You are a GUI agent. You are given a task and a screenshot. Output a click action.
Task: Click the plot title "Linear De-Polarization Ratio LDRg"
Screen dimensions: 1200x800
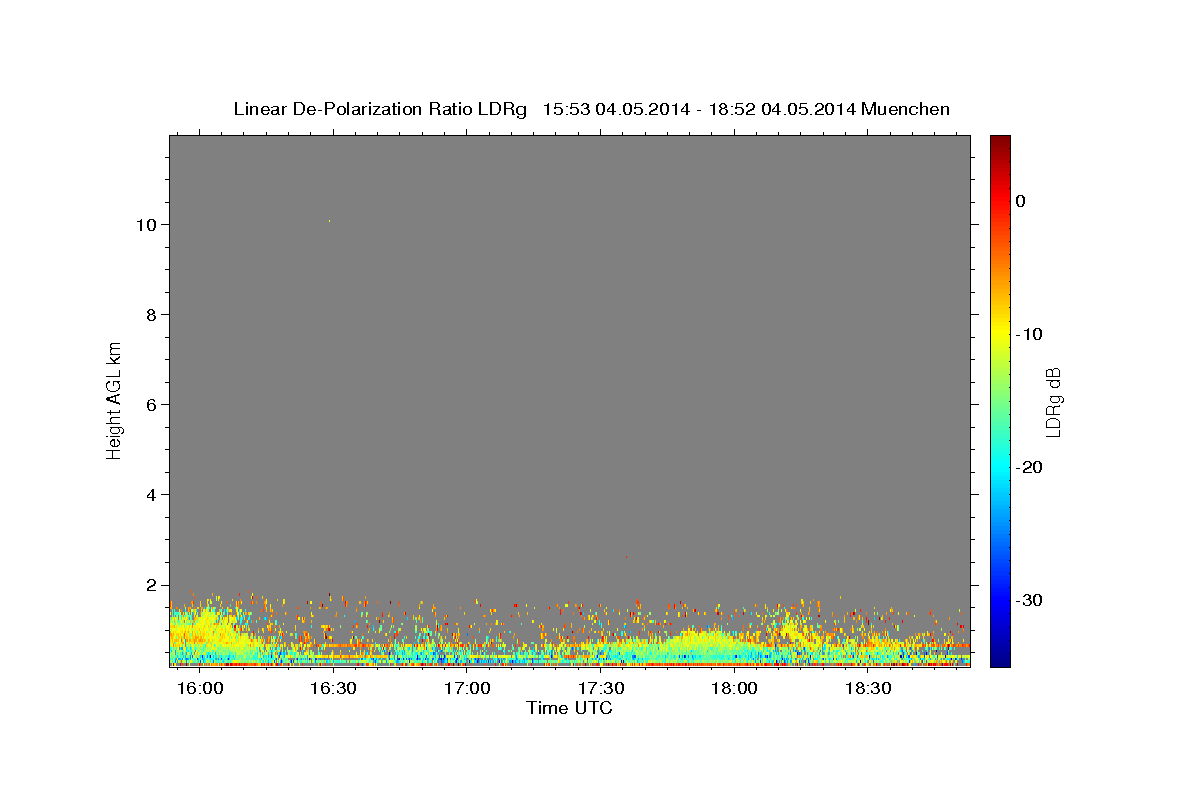click(x=380, y=109)
